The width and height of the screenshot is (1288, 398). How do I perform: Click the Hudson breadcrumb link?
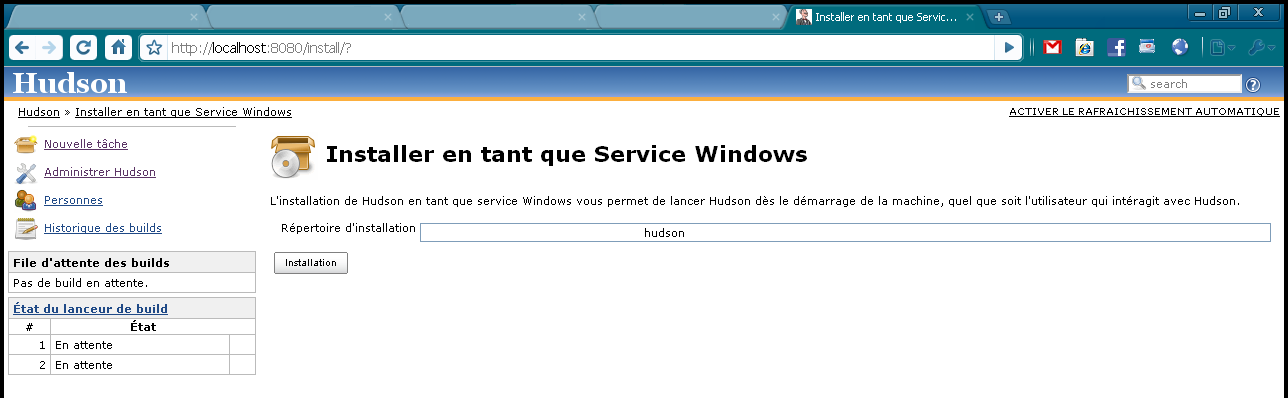(x=39, y=112)
